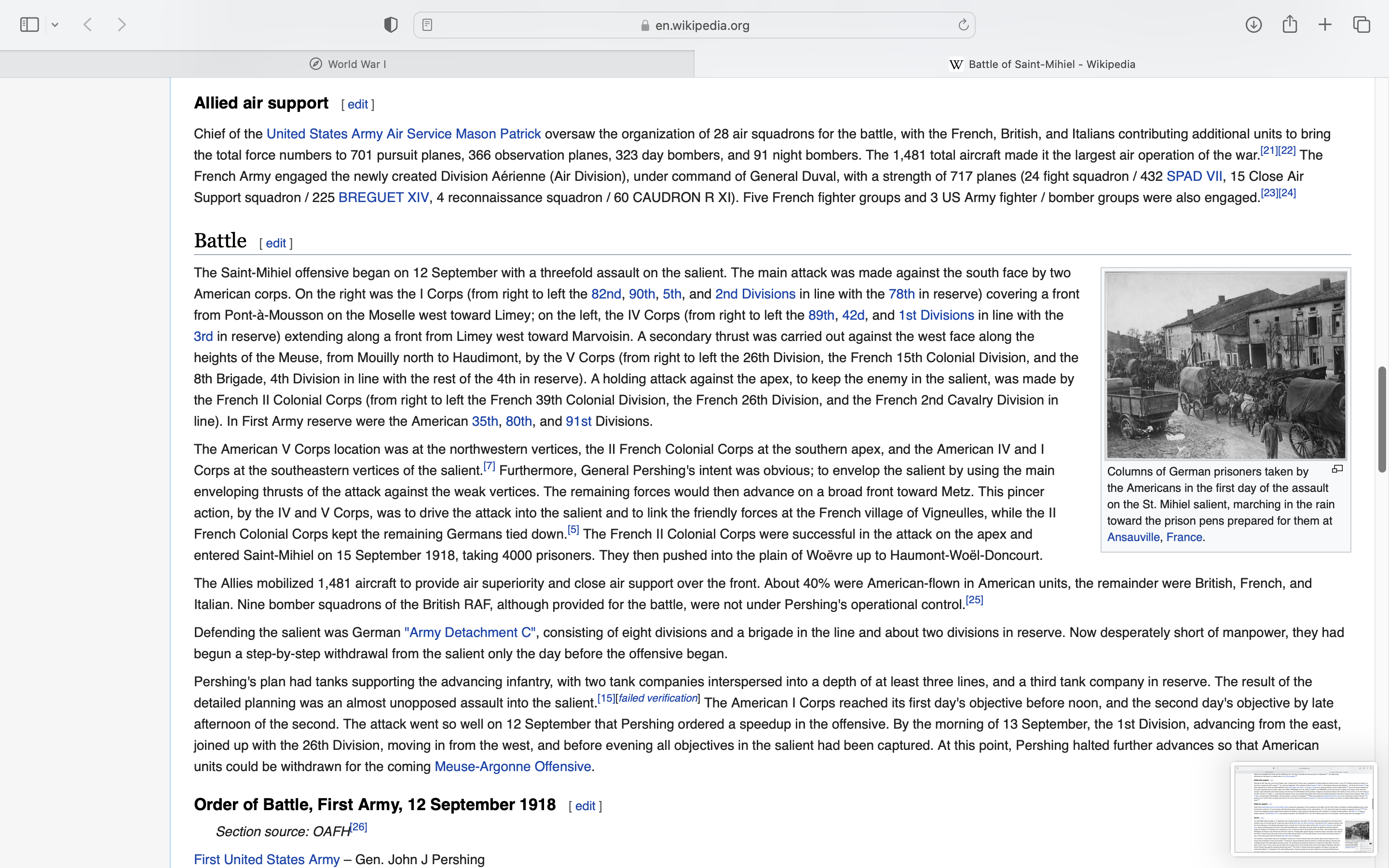Screen dimensions: 1389x868
Task: Edit the Battle section
Action: point(275,244)
